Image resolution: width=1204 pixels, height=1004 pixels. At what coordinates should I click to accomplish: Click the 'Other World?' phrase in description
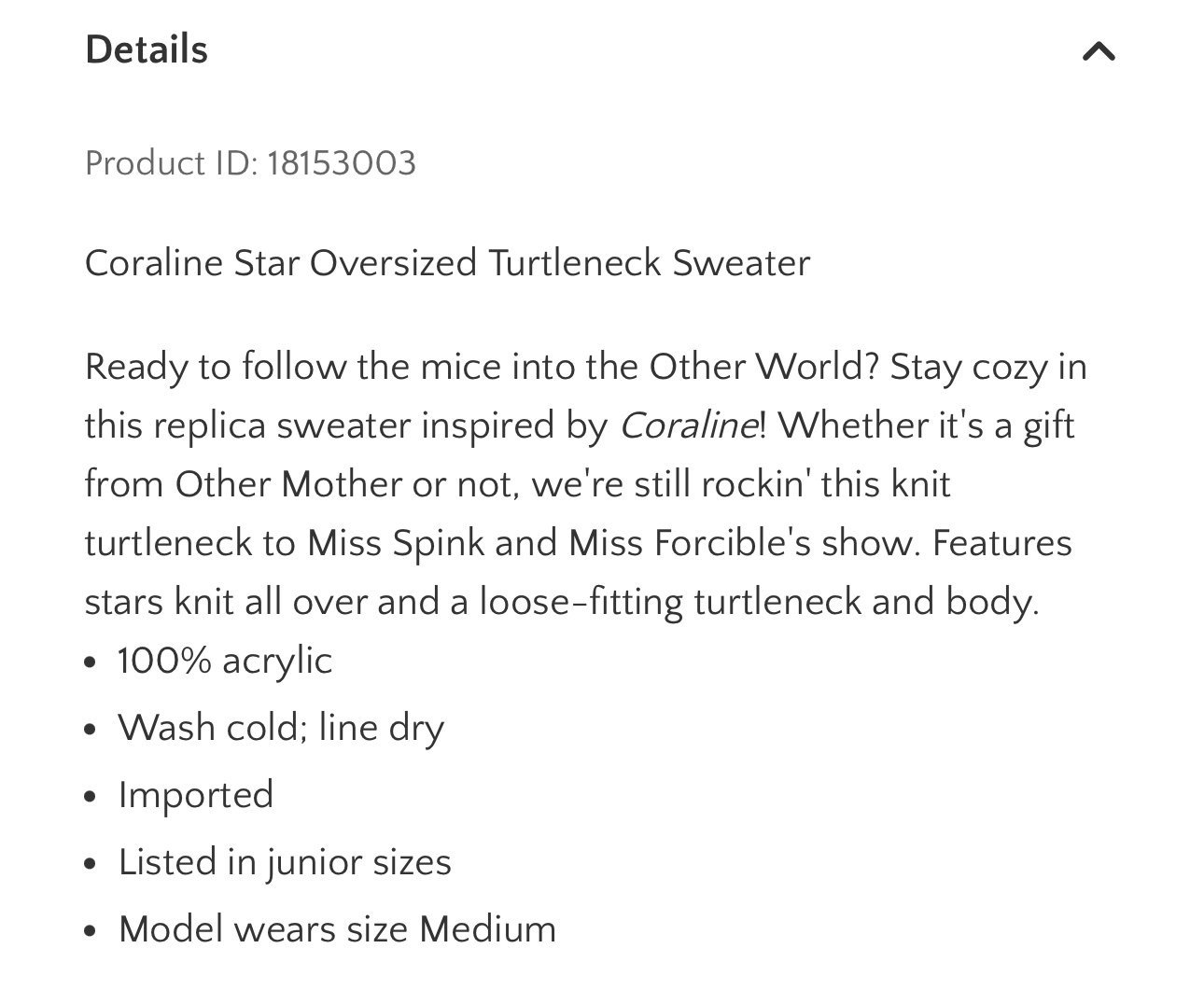pos(764,368)
